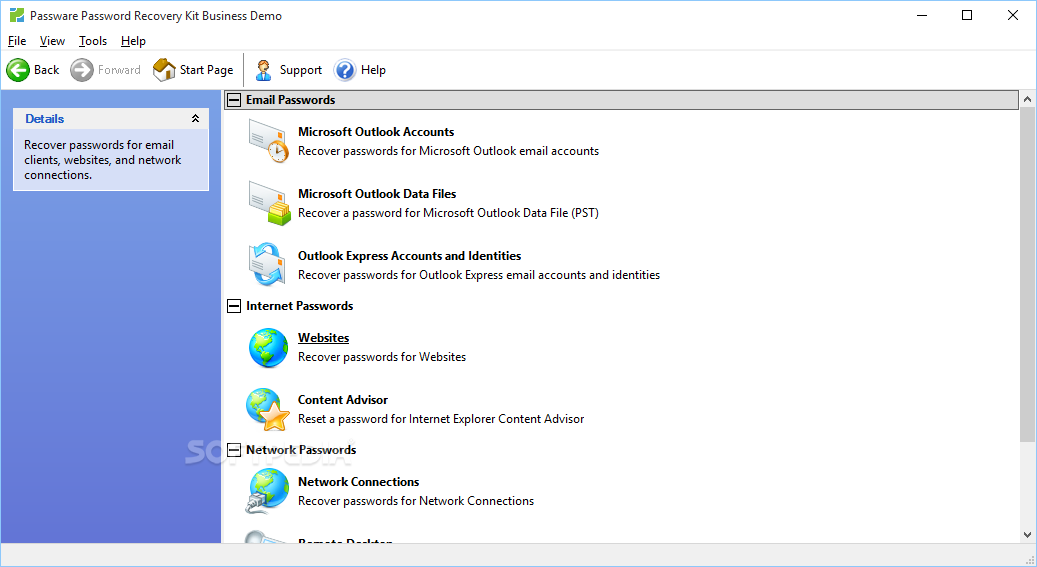Click the Support person icon

tap(264, 69)
